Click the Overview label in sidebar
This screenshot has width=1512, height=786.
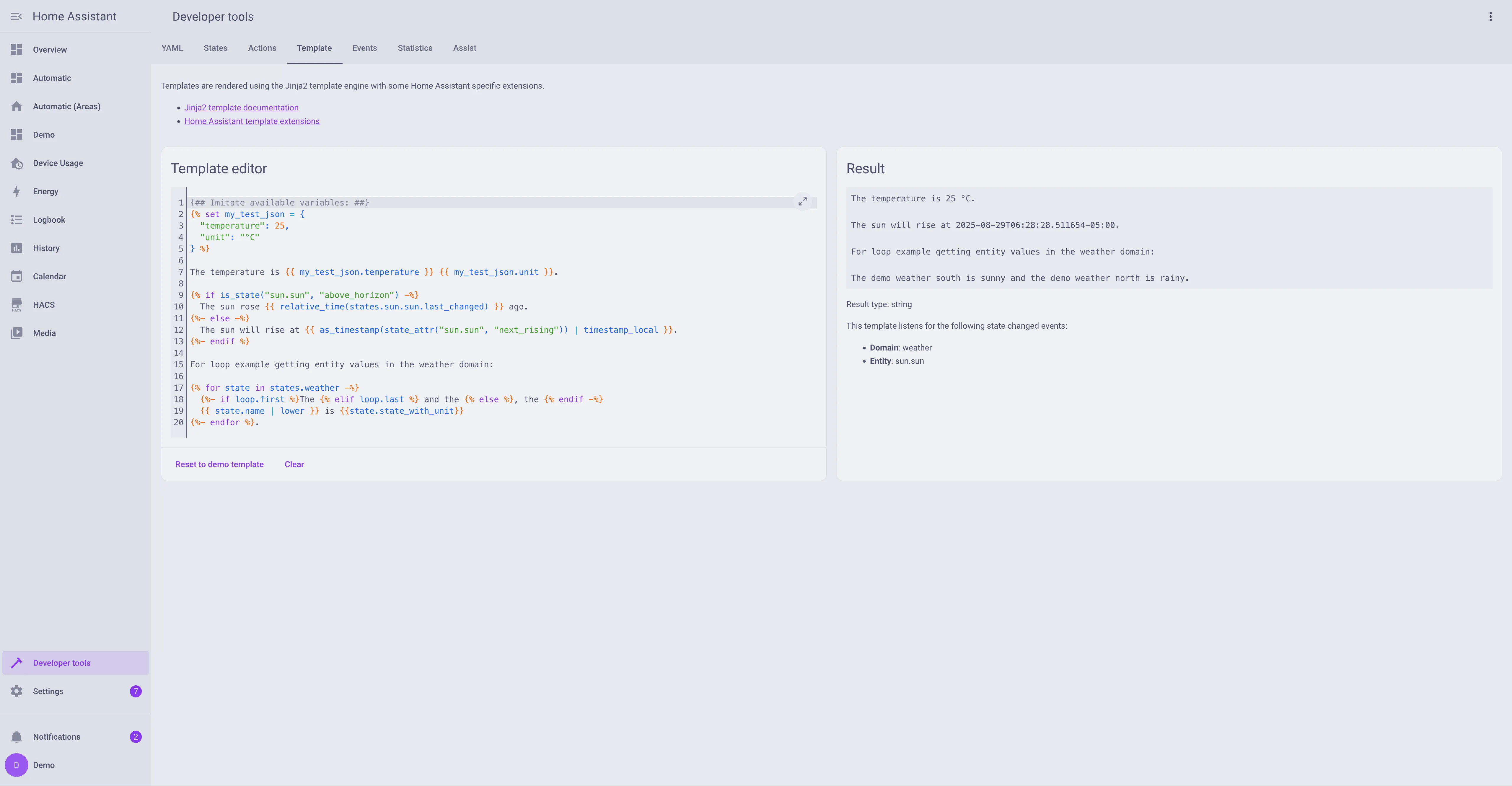point(50,50)
